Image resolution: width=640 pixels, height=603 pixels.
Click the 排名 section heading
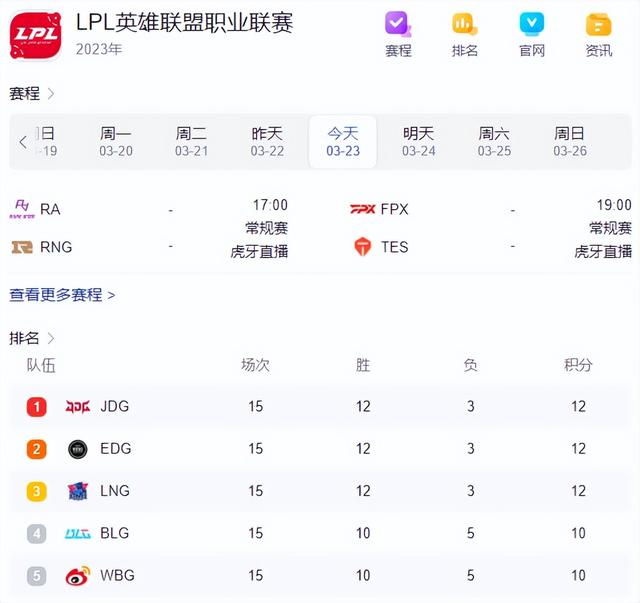24,338
